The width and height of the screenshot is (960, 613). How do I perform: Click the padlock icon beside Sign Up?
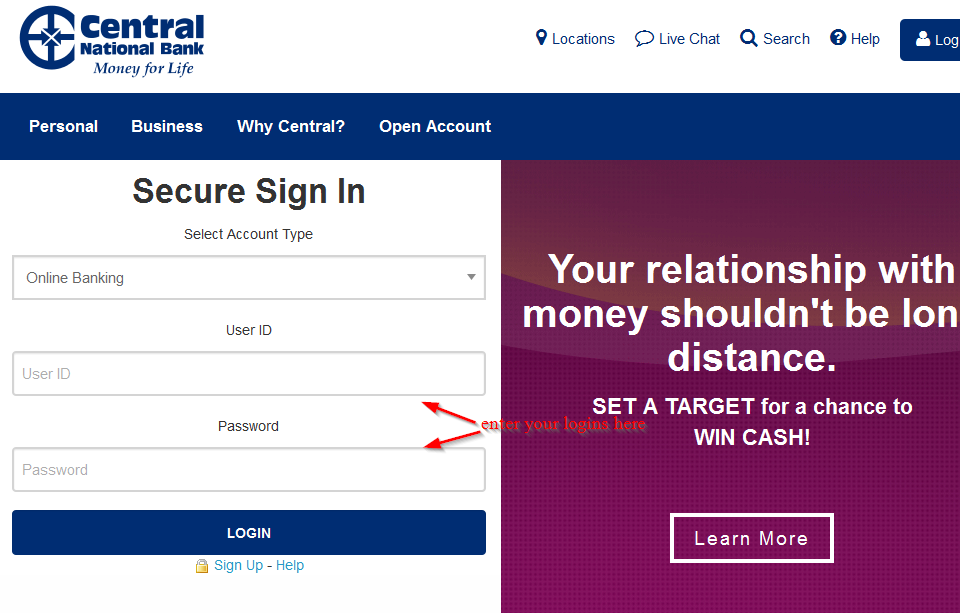pyautogui.click(x=201, y=566)
